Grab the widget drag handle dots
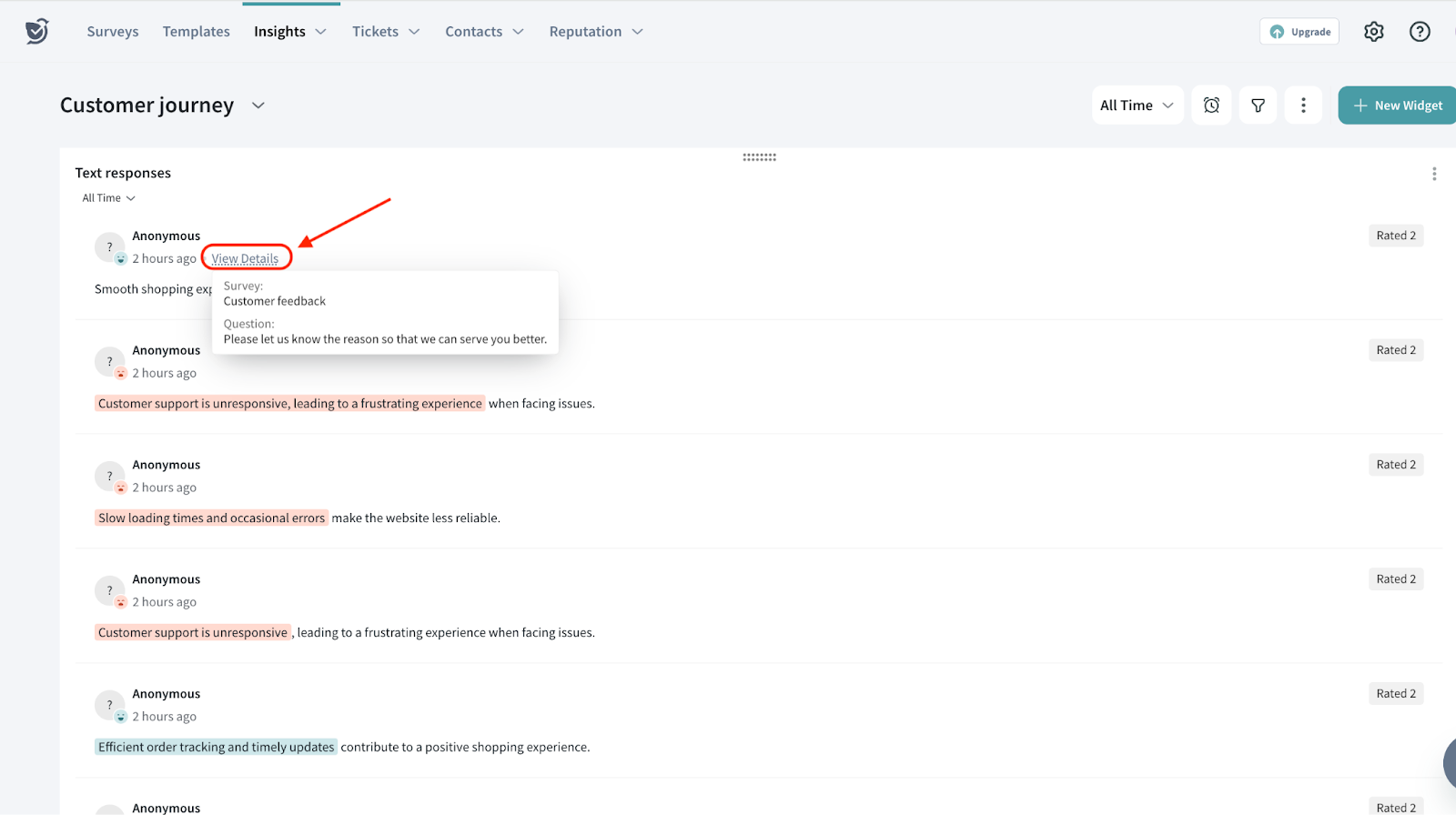 click(759, 157)
